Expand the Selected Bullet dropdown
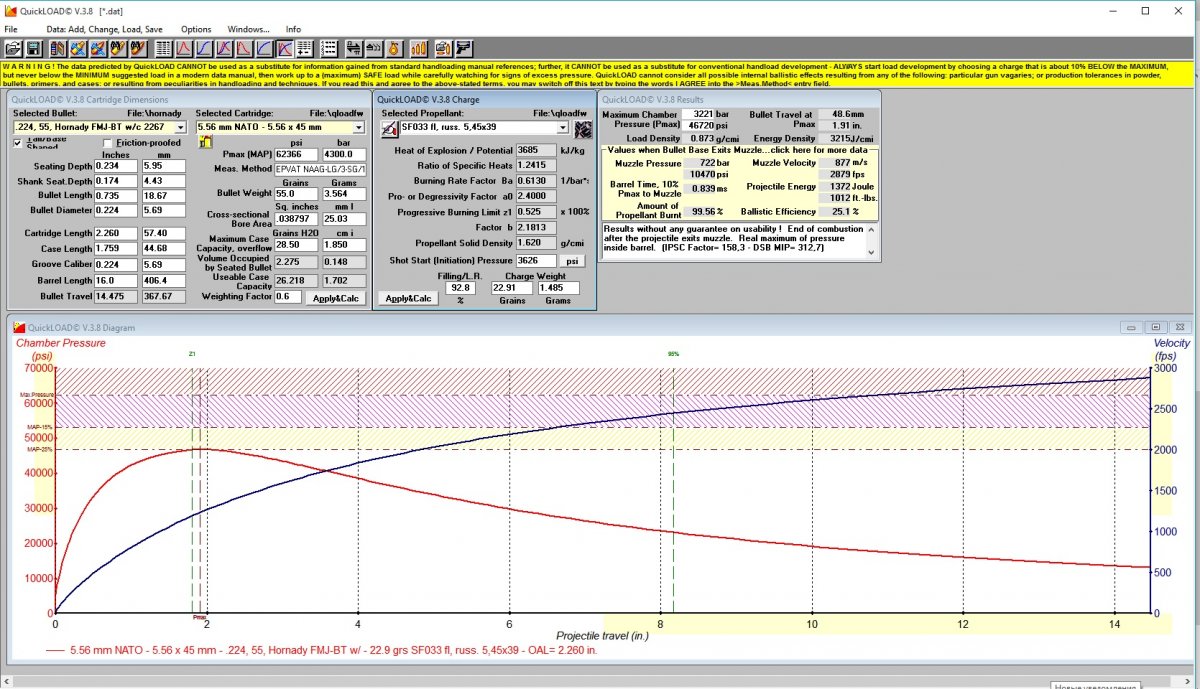The height and width of the screenshot is (689, 1200). [180, 128]
